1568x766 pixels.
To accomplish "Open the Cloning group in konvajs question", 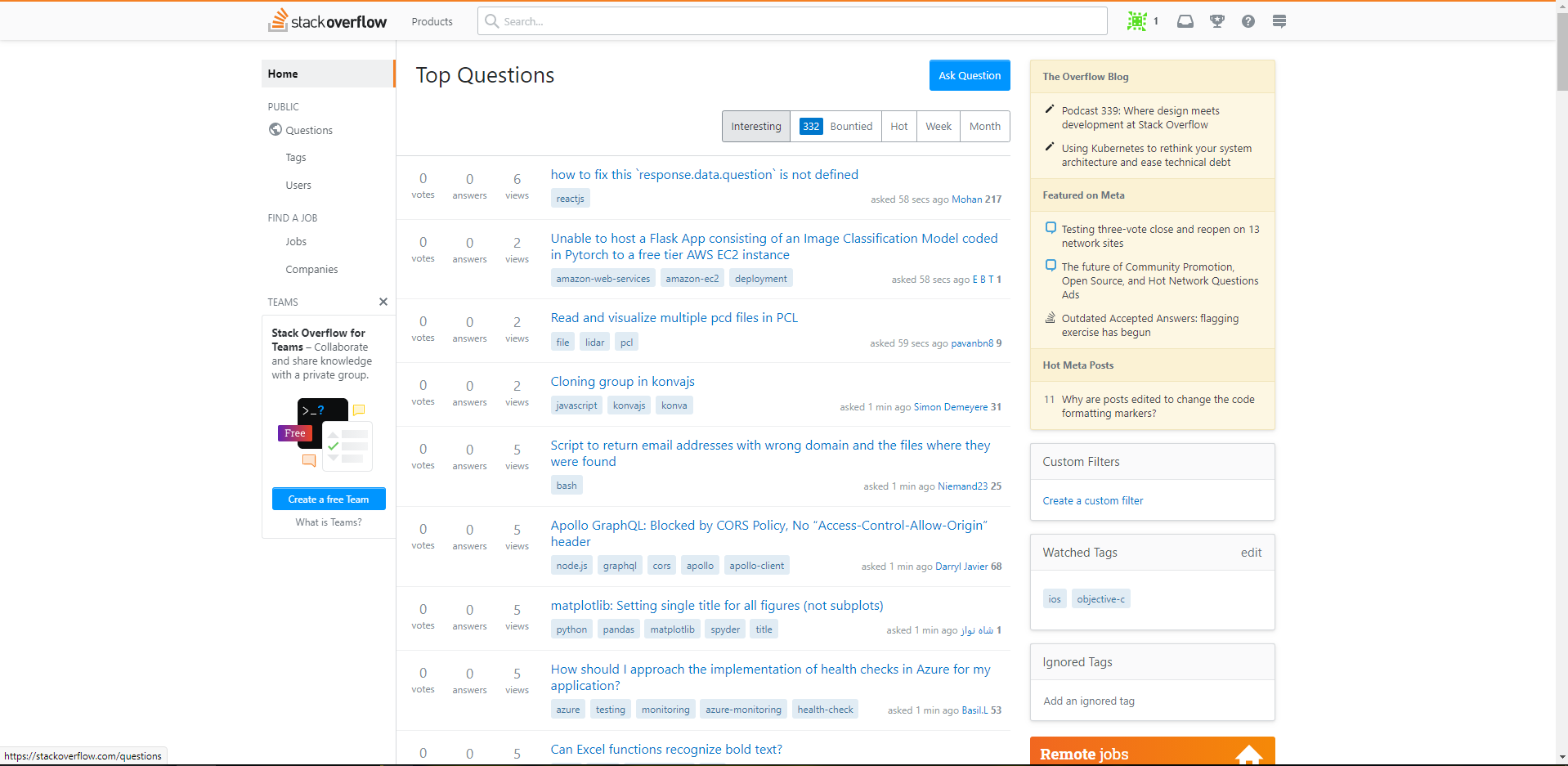I will pyautogui.click(x=623, y=381).
